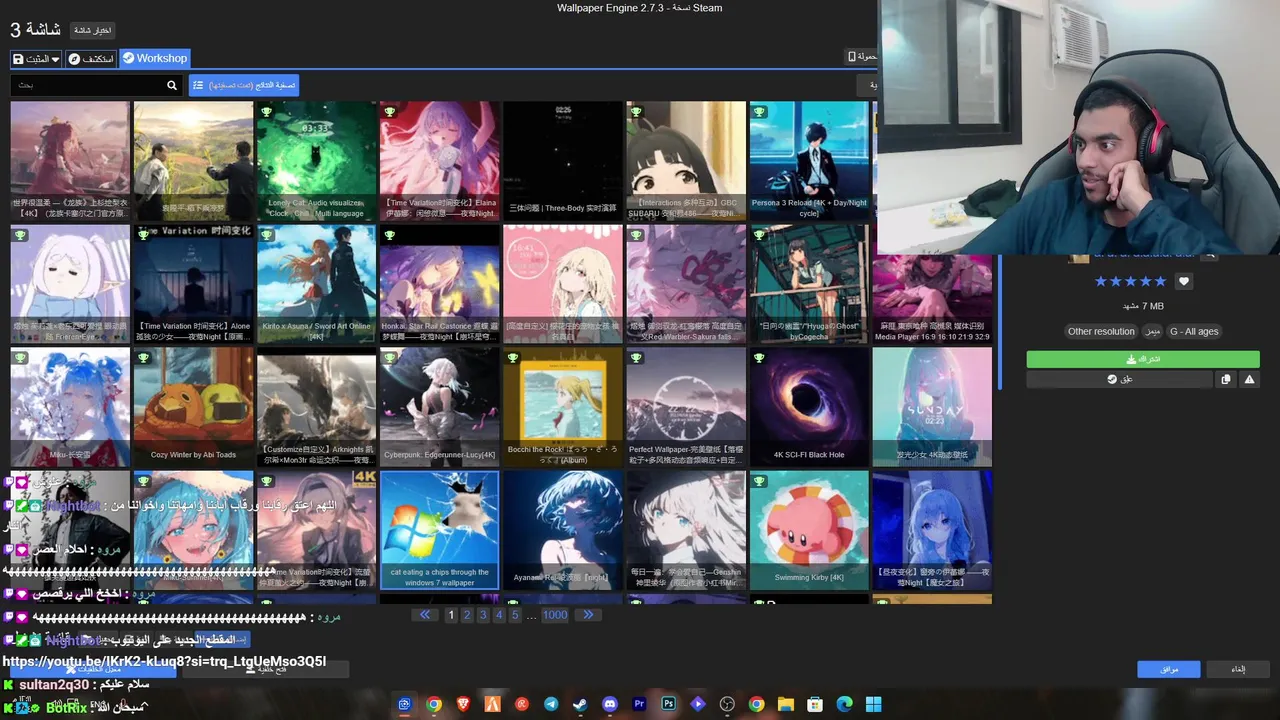Image resolution: width=1280 pixels, height=720 pixels.
Task: Jump to results page 1000
Action: tap(555, 615)
